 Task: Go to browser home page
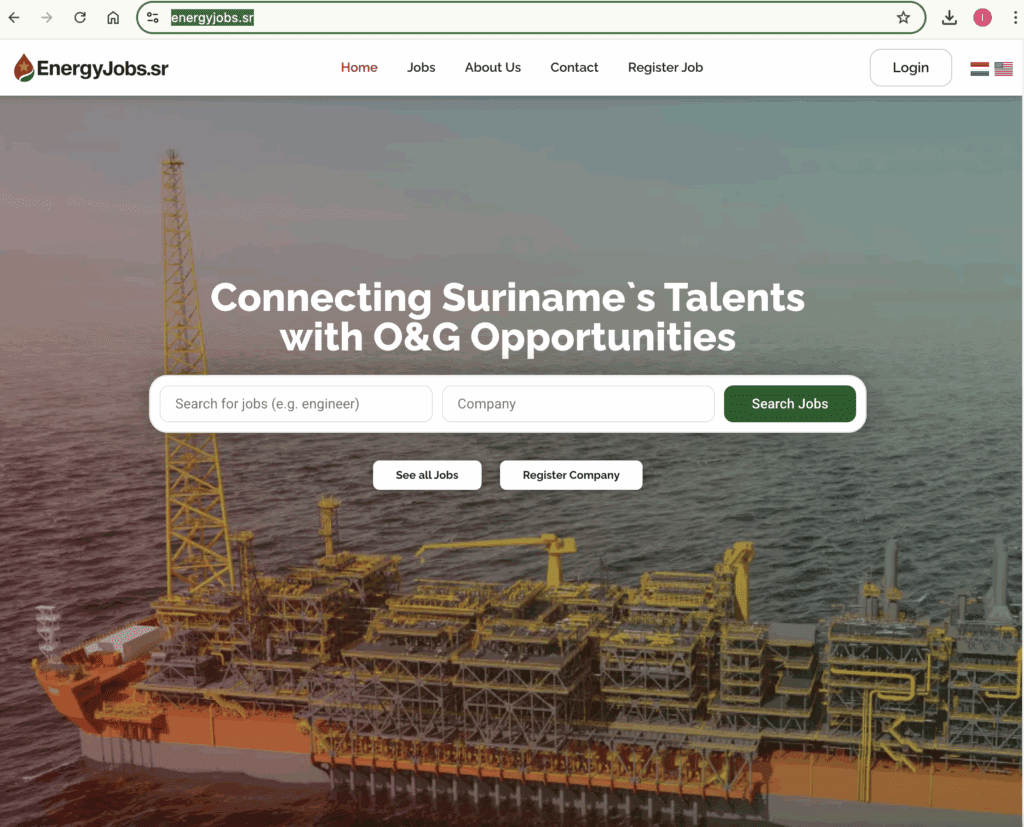pyautogui.click(x=113, y=18)
